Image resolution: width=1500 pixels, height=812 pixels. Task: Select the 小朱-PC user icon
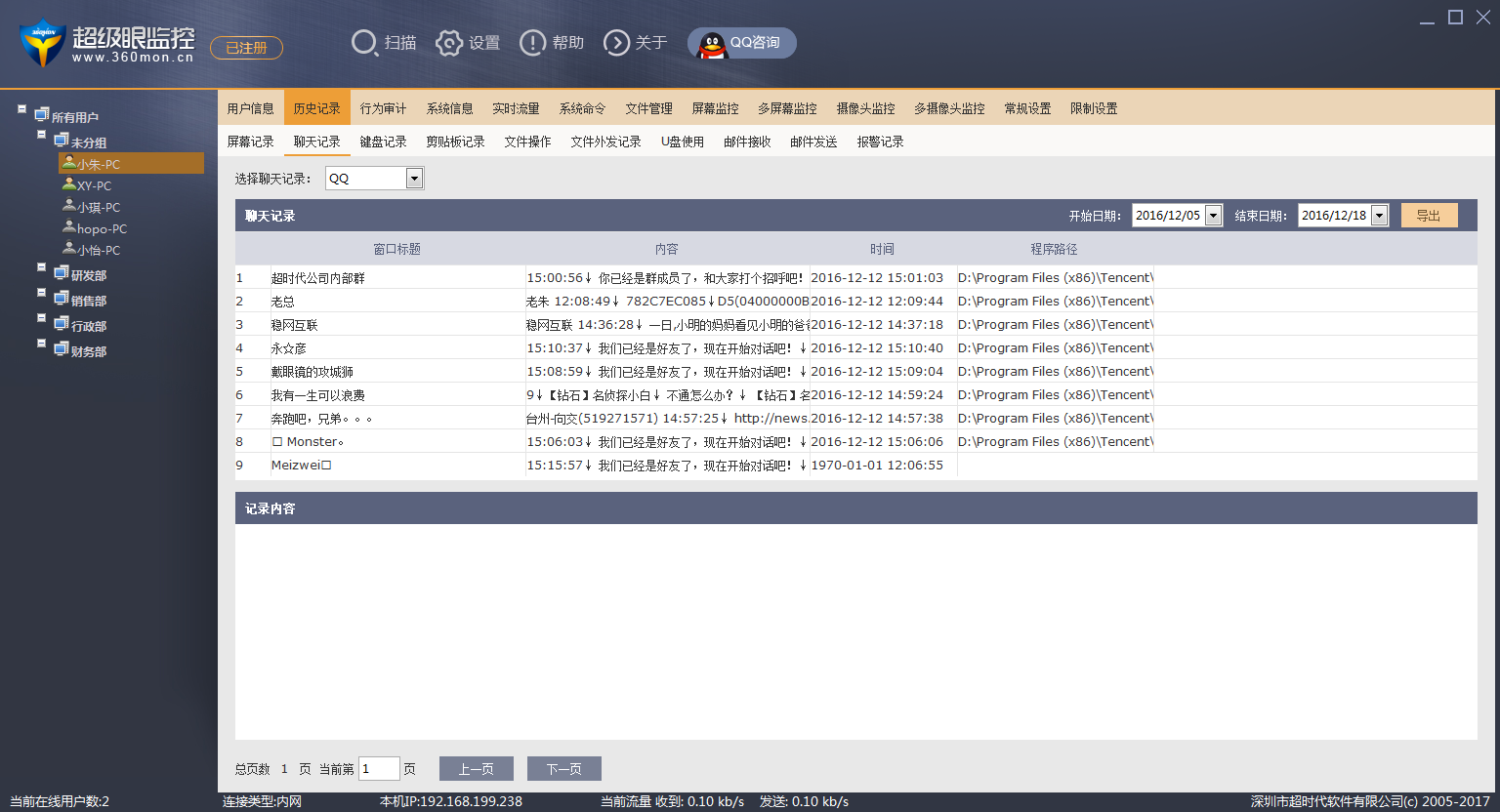tap(69, 163)
